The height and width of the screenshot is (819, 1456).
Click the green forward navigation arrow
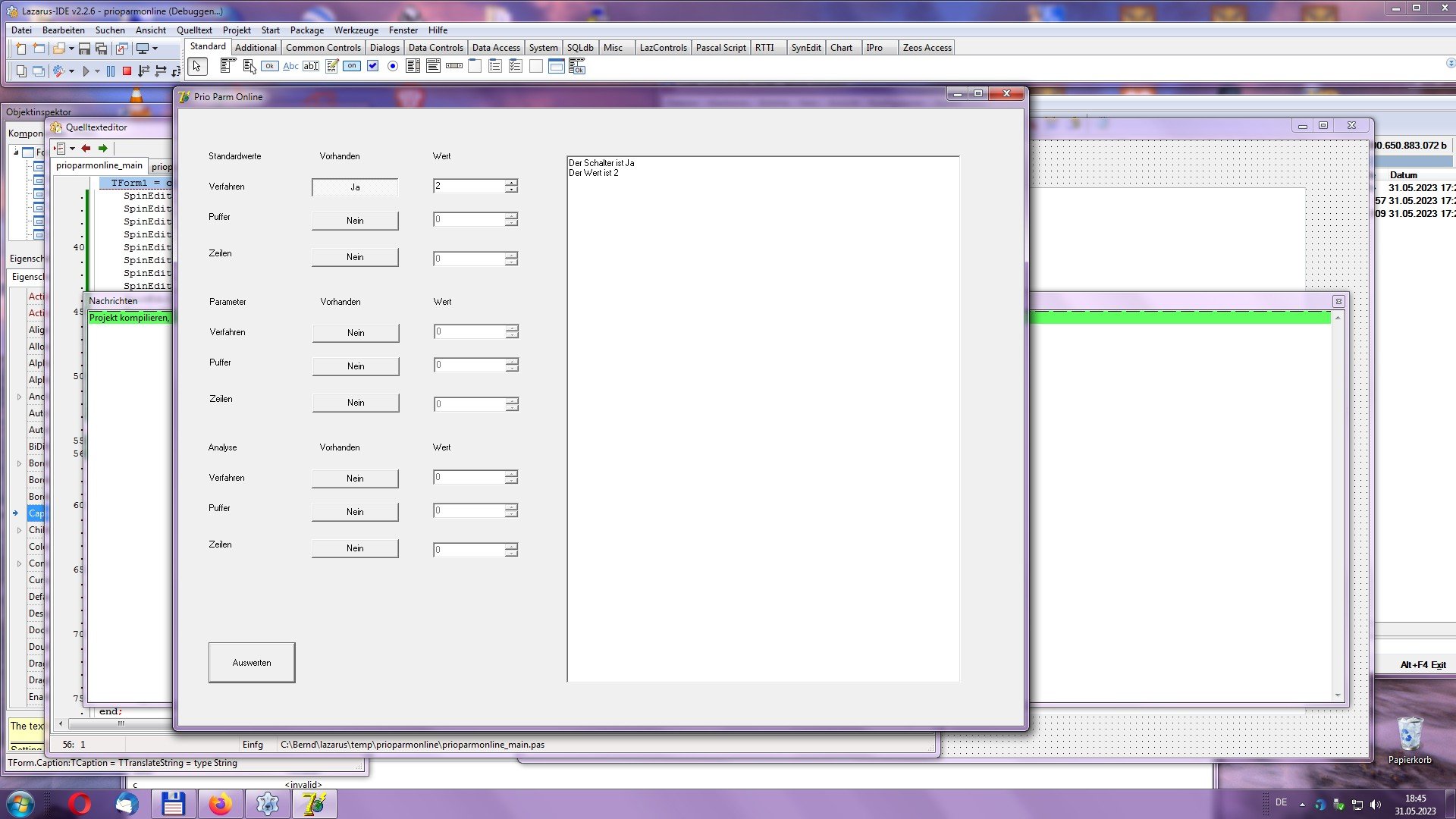(x=103, y=149)
